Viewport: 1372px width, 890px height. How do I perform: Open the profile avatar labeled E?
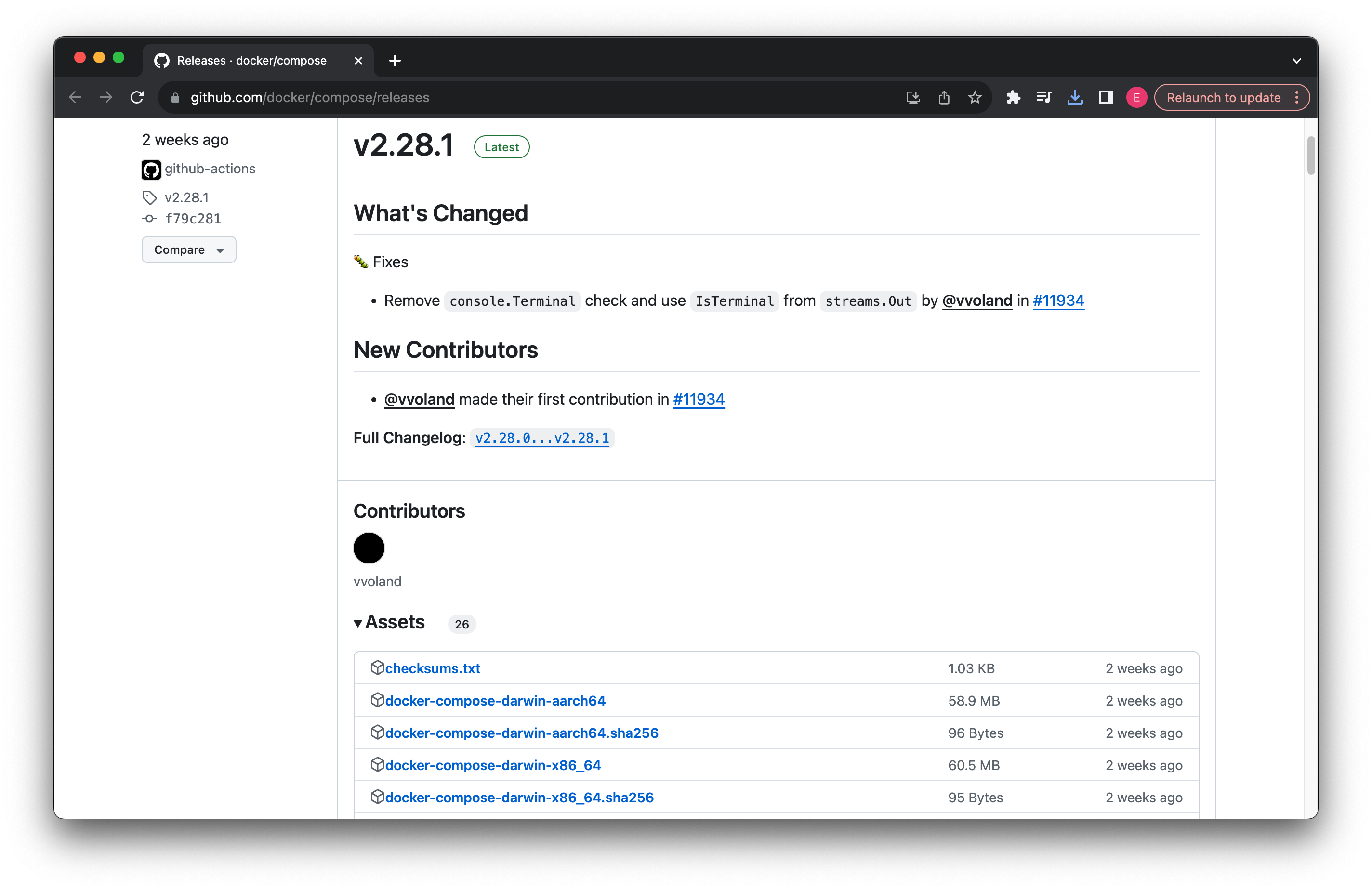pos(1136,97)
